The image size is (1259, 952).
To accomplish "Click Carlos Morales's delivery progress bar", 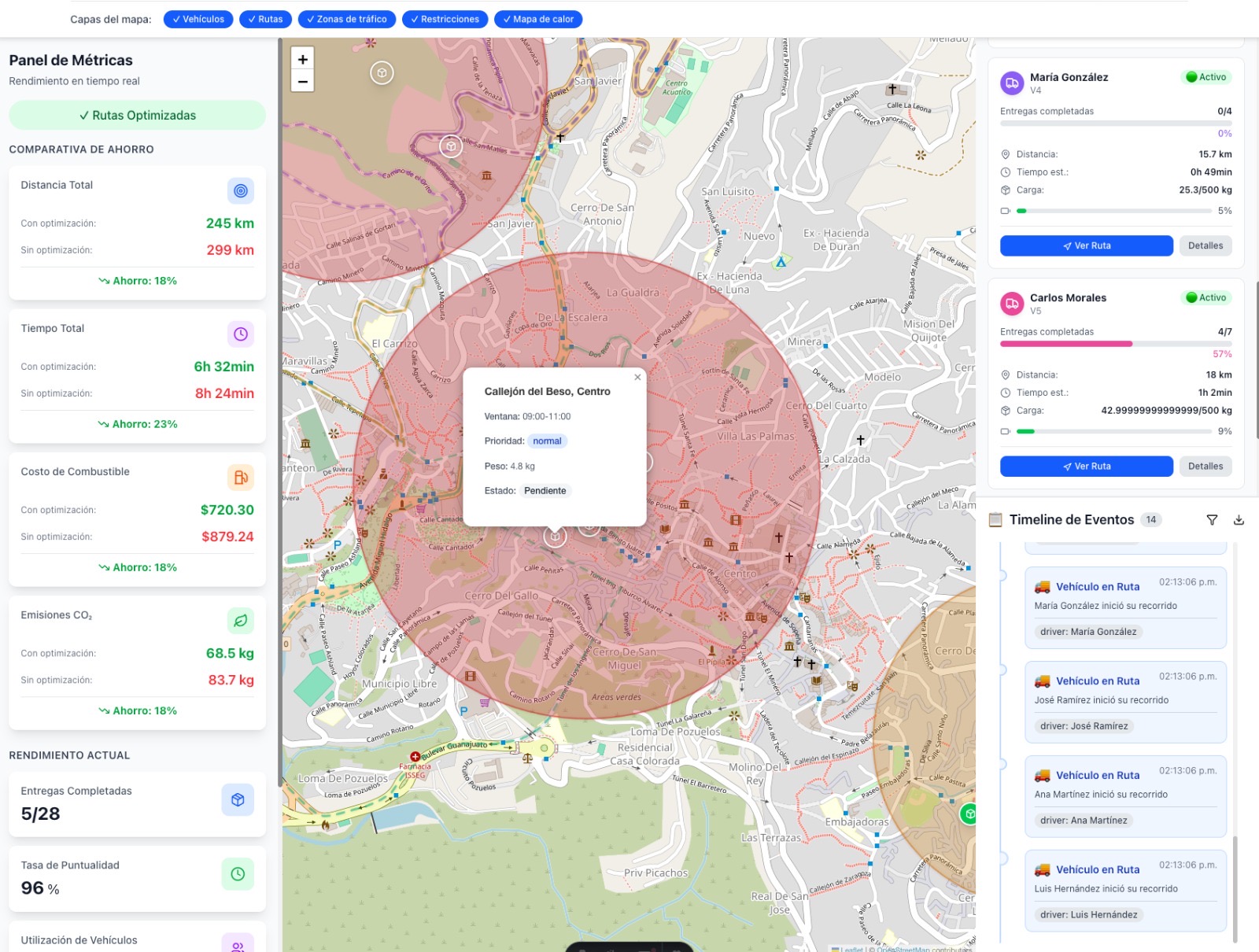I will pyautogui.click(x=1116, y=344).
